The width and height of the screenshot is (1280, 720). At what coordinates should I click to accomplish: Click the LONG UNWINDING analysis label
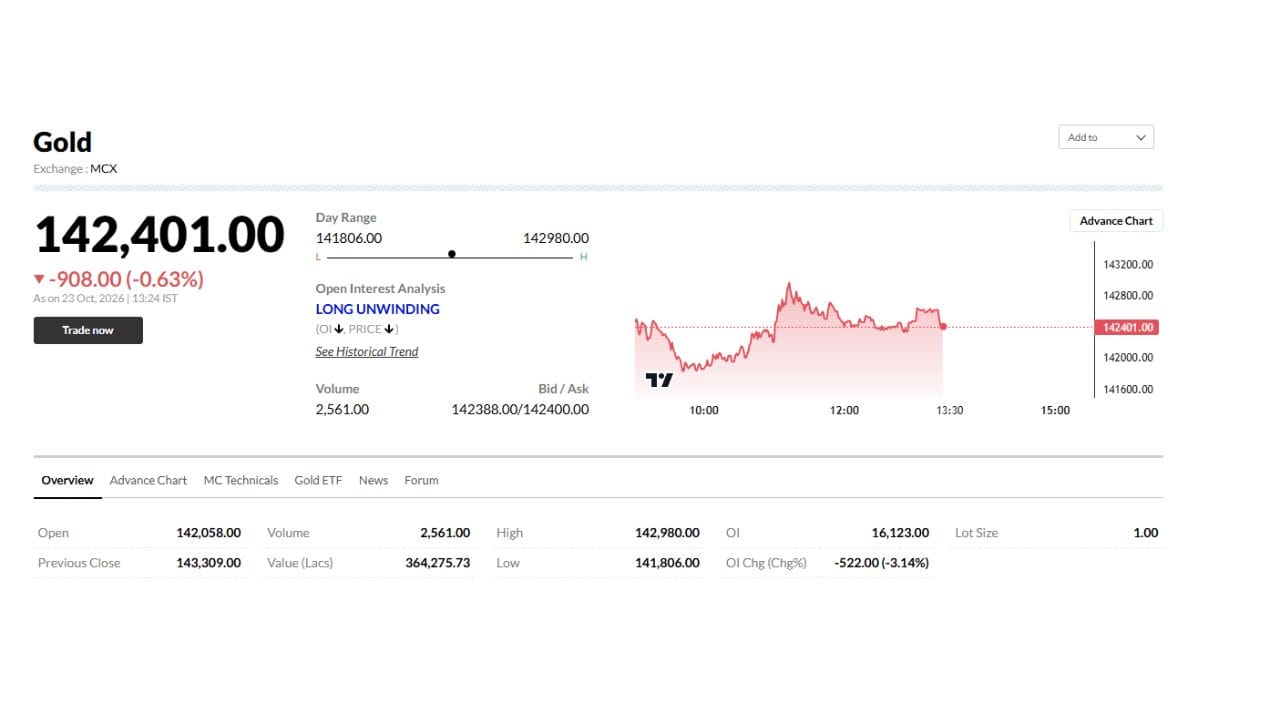coord(378,309)
